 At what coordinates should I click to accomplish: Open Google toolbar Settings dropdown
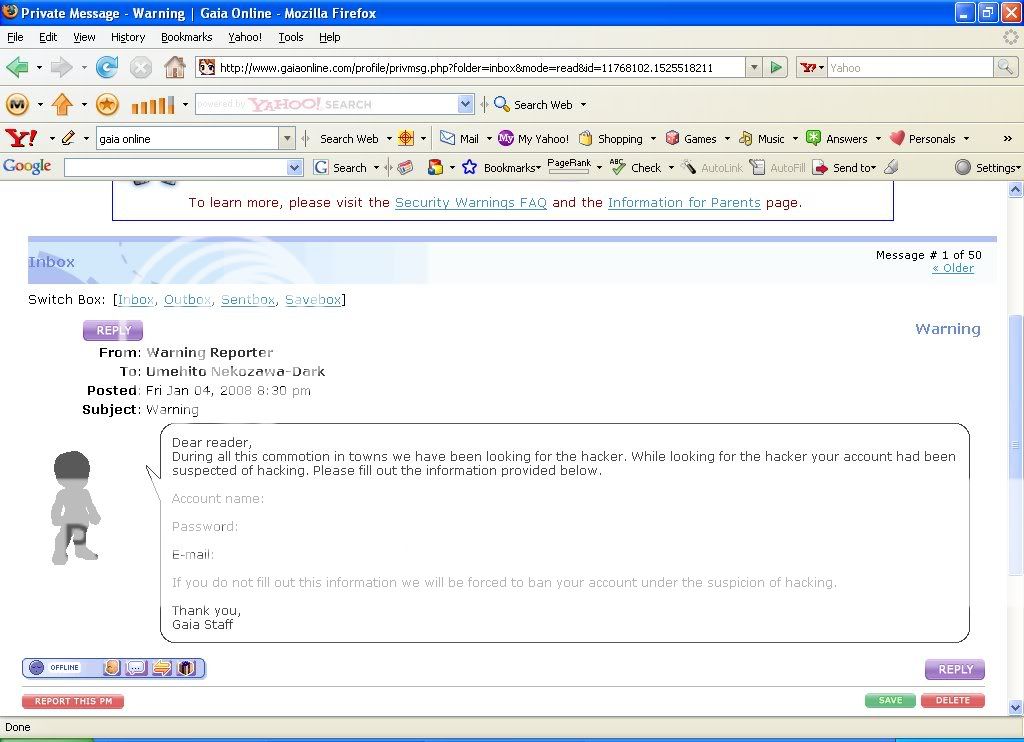click(x=987, y=168)
